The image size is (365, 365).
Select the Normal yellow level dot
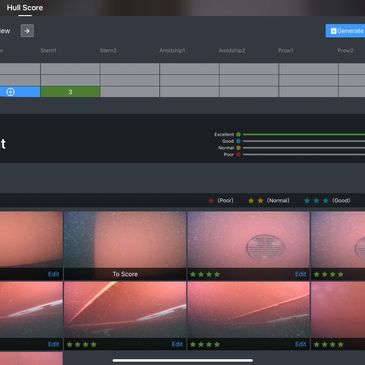tap(238, 148)
